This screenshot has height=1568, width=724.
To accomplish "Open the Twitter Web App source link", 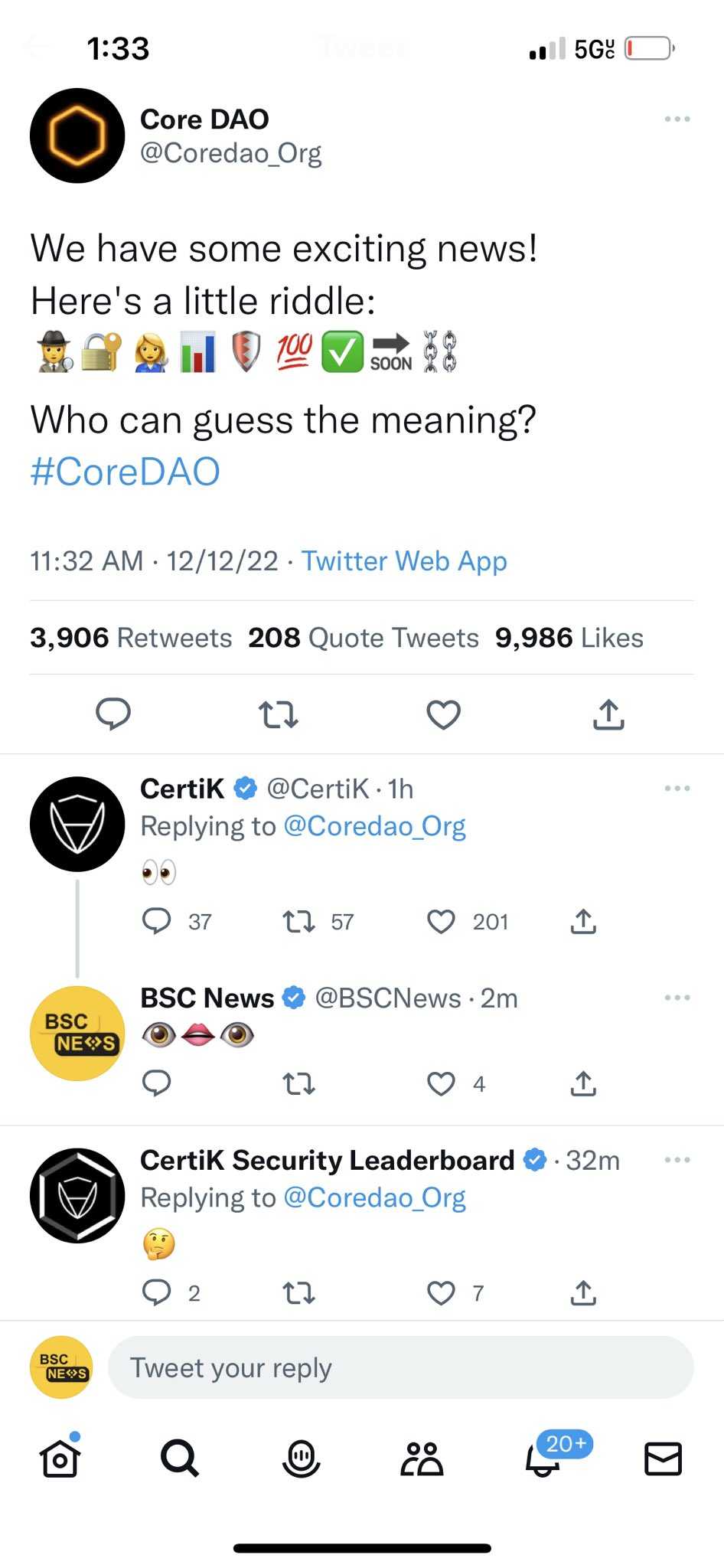I will coord(404,561).
